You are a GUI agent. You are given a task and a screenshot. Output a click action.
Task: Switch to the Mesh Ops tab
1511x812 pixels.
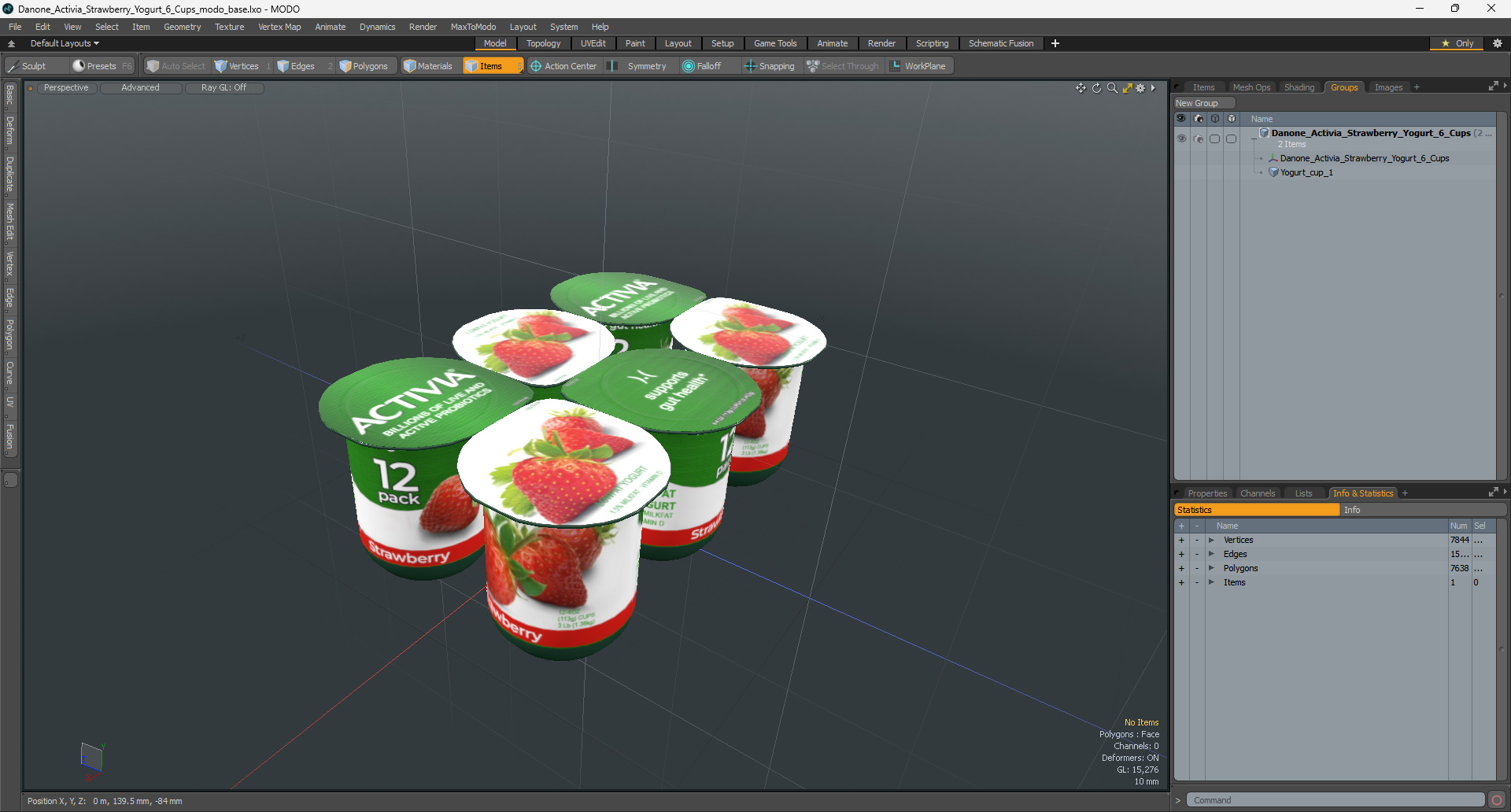tap(1251, 87)
